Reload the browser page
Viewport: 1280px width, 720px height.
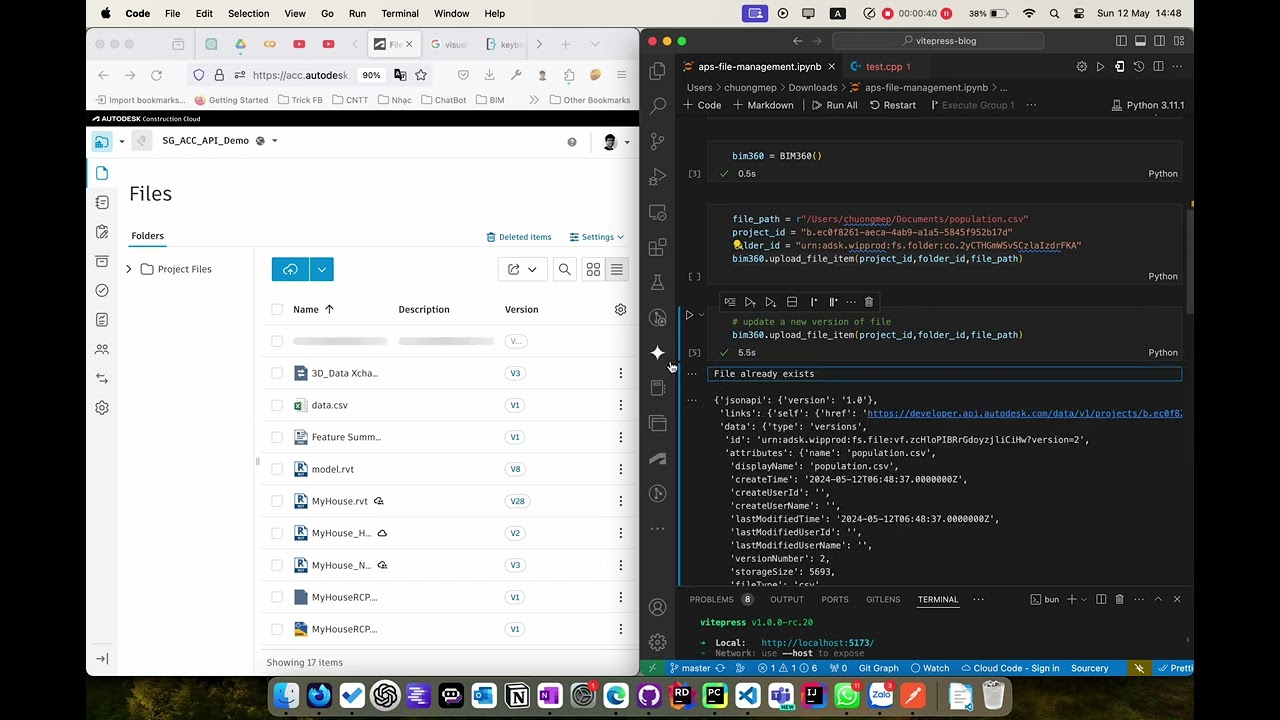(x=156, y=75)
